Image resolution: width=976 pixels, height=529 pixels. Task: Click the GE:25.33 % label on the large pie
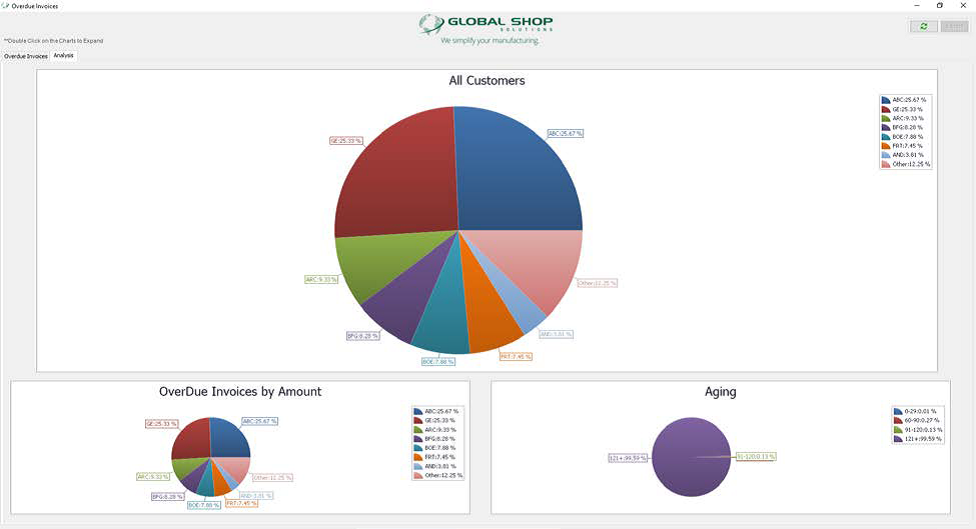click(345, 141)
